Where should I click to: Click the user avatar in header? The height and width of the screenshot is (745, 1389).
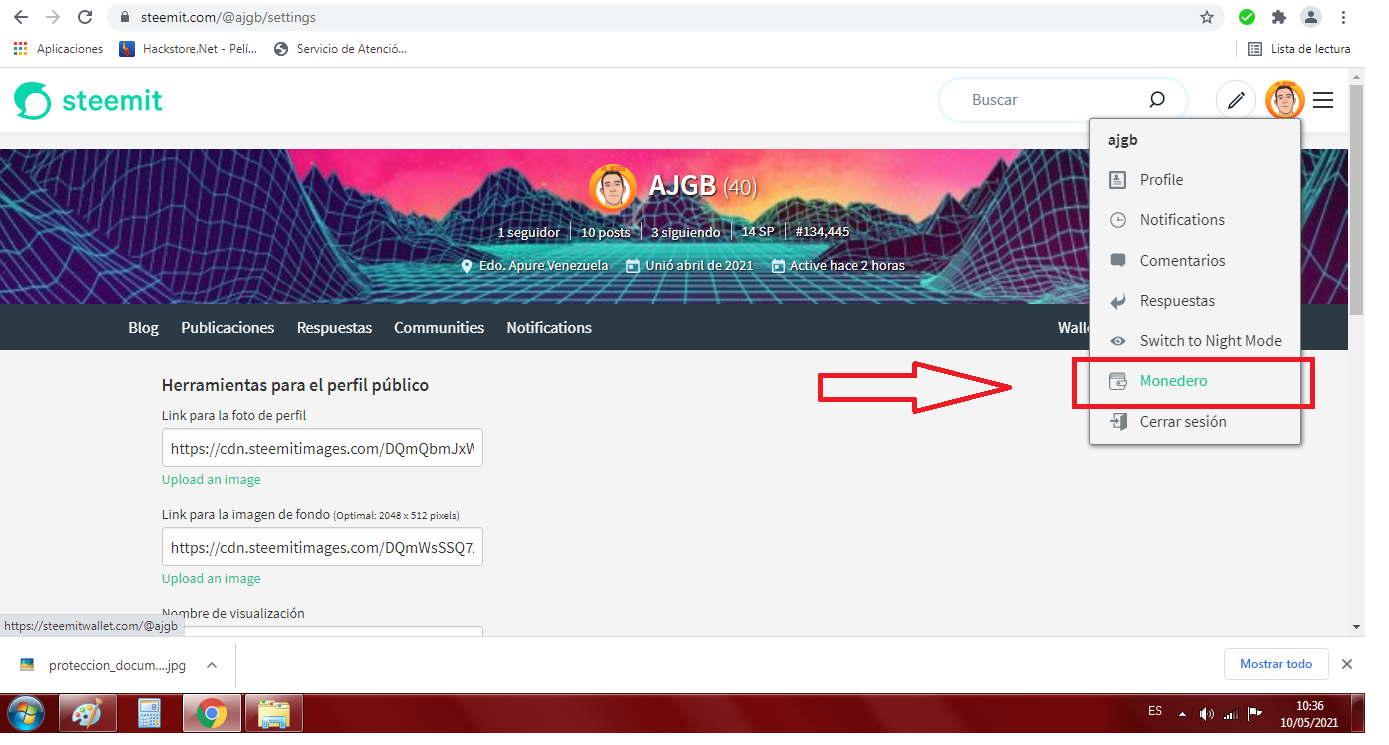click(x=1285, y=100)
